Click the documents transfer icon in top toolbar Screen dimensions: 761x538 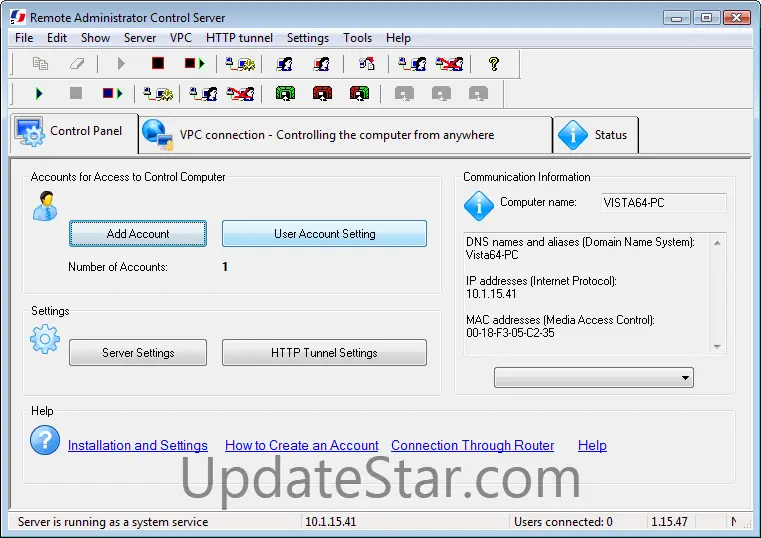366,64
